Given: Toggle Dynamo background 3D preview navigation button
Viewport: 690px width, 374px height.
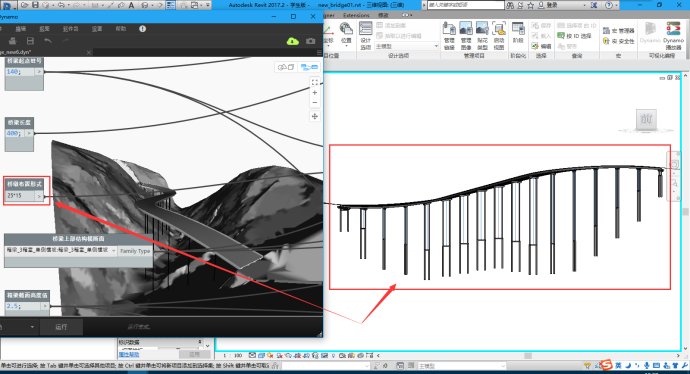Looking at the screenshot, I should pos(286,67).
